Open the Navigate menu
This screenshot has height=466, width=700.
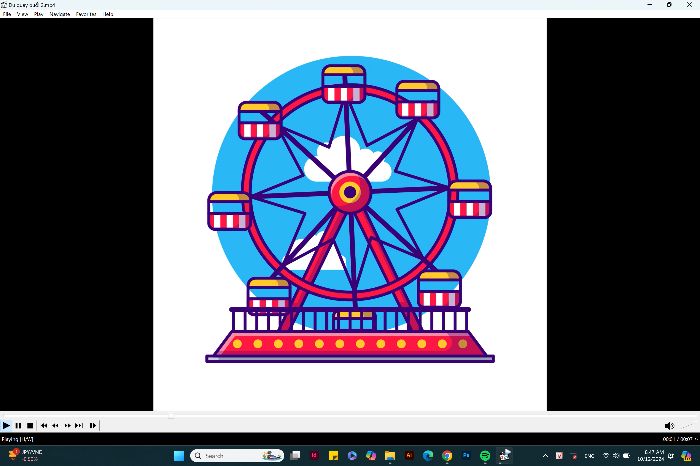(59, 14)
